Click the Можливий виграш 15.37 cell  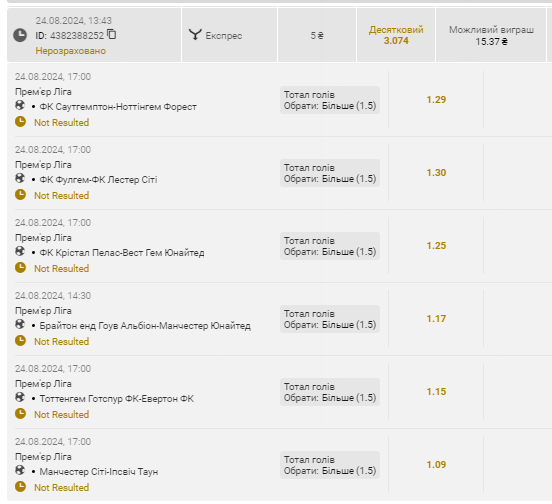tap(491, 35)
